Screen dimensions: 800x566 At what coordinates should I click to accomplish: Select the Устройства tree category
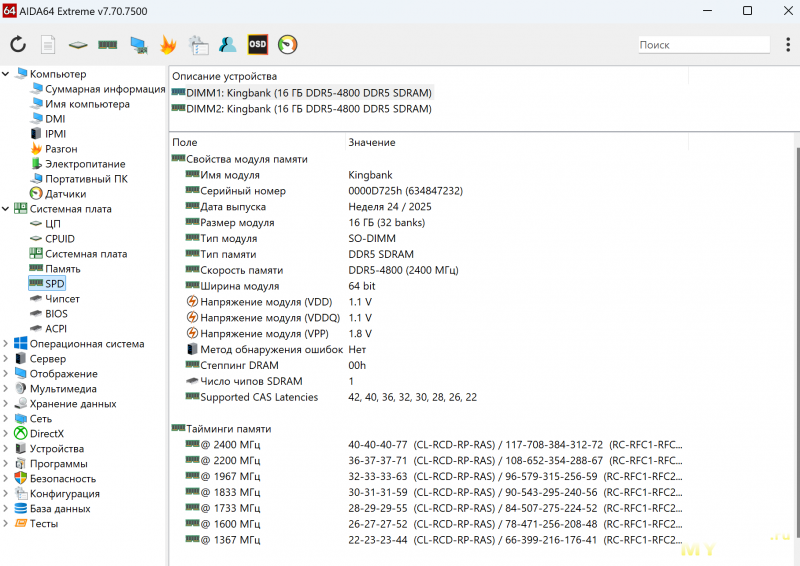pyautogui.click(x=57, y=449)
